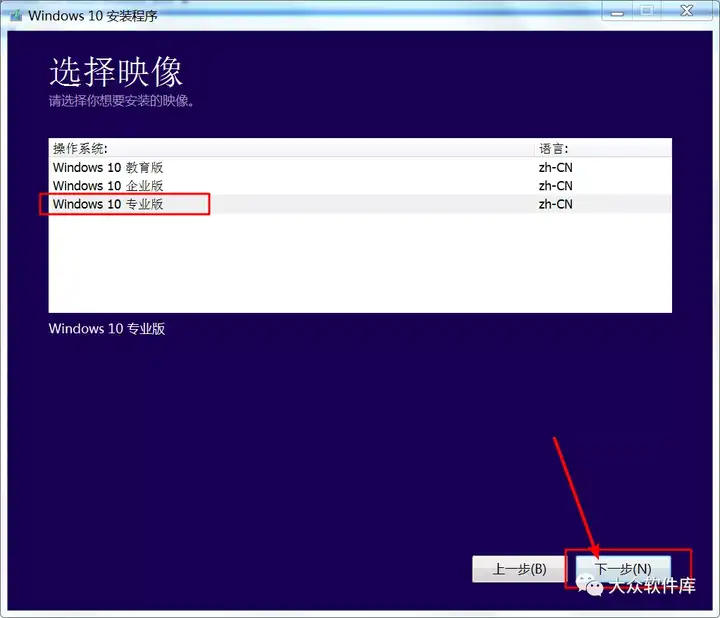This screenshot has width=720, height=618.
Task: Select Windows 10 教育版 in the list
Action: (x=360, y=168)
